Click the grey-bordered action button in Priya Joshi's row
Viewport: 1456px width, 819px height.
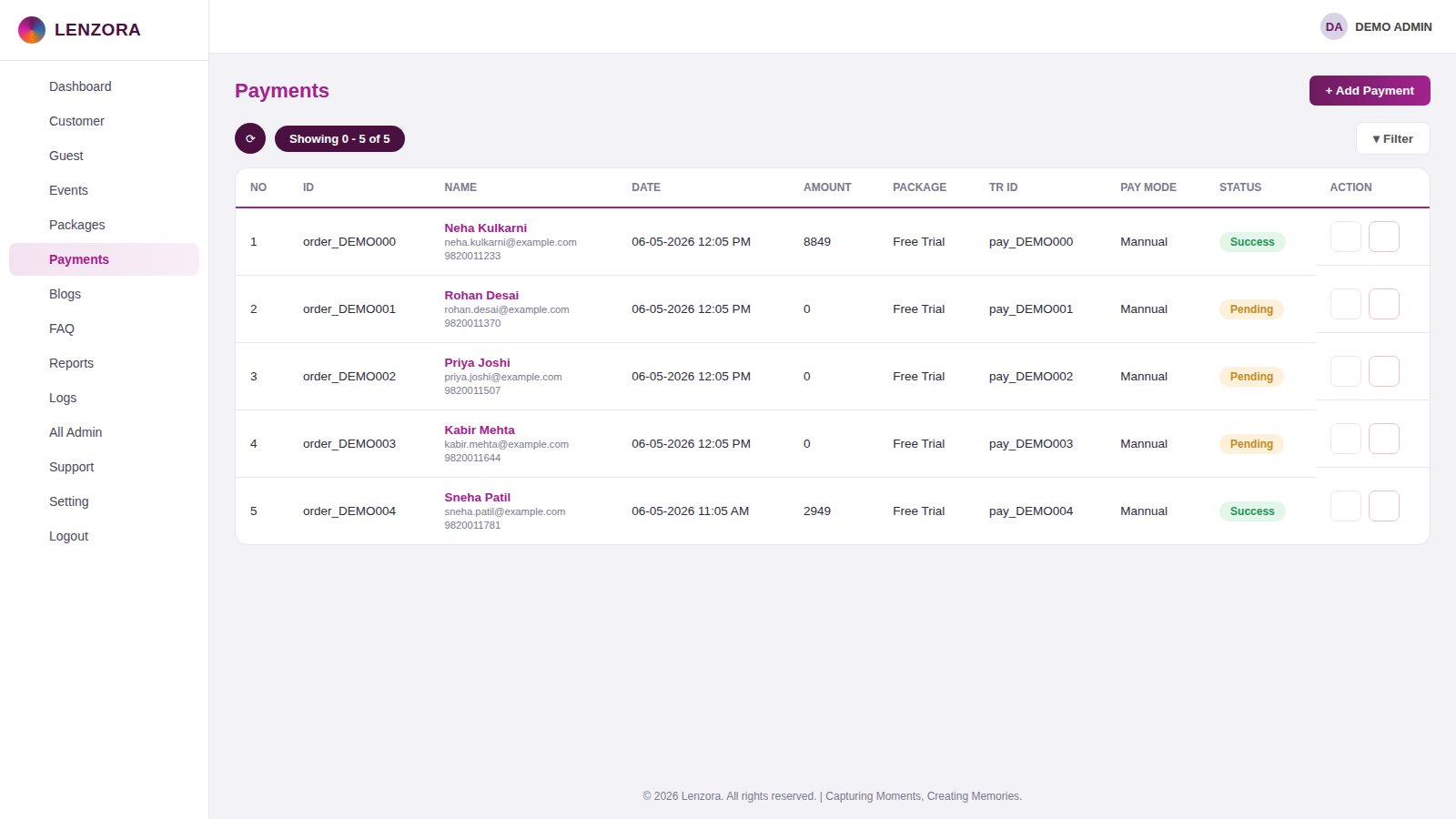pyautogui.click(x=1346, y=371)
